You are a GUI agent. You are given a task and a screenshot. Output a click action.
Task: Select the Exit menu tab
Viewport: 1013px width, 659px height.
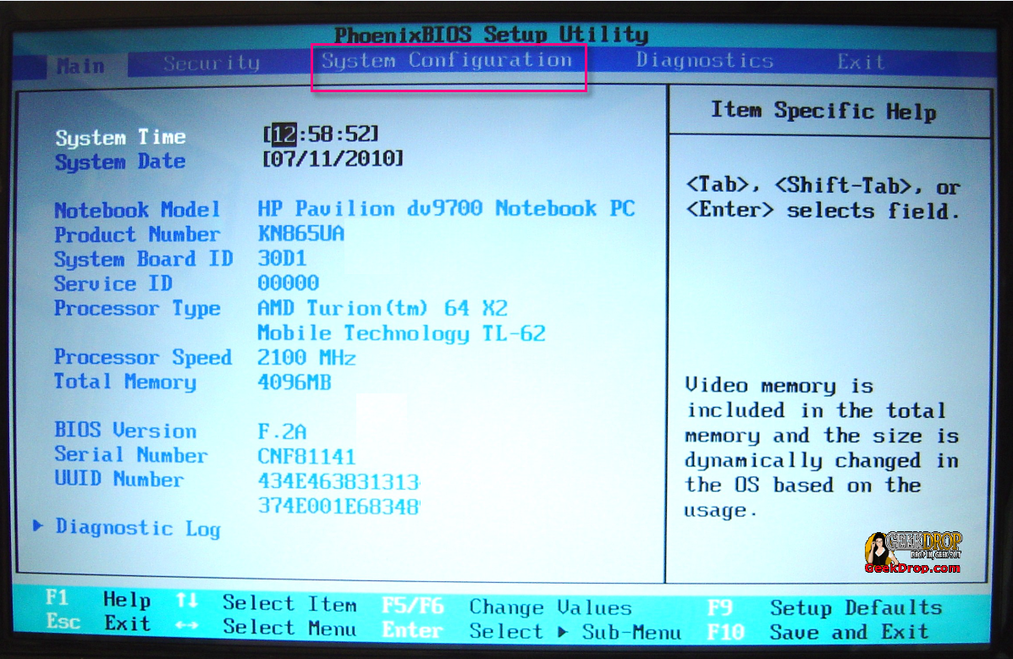860,62
